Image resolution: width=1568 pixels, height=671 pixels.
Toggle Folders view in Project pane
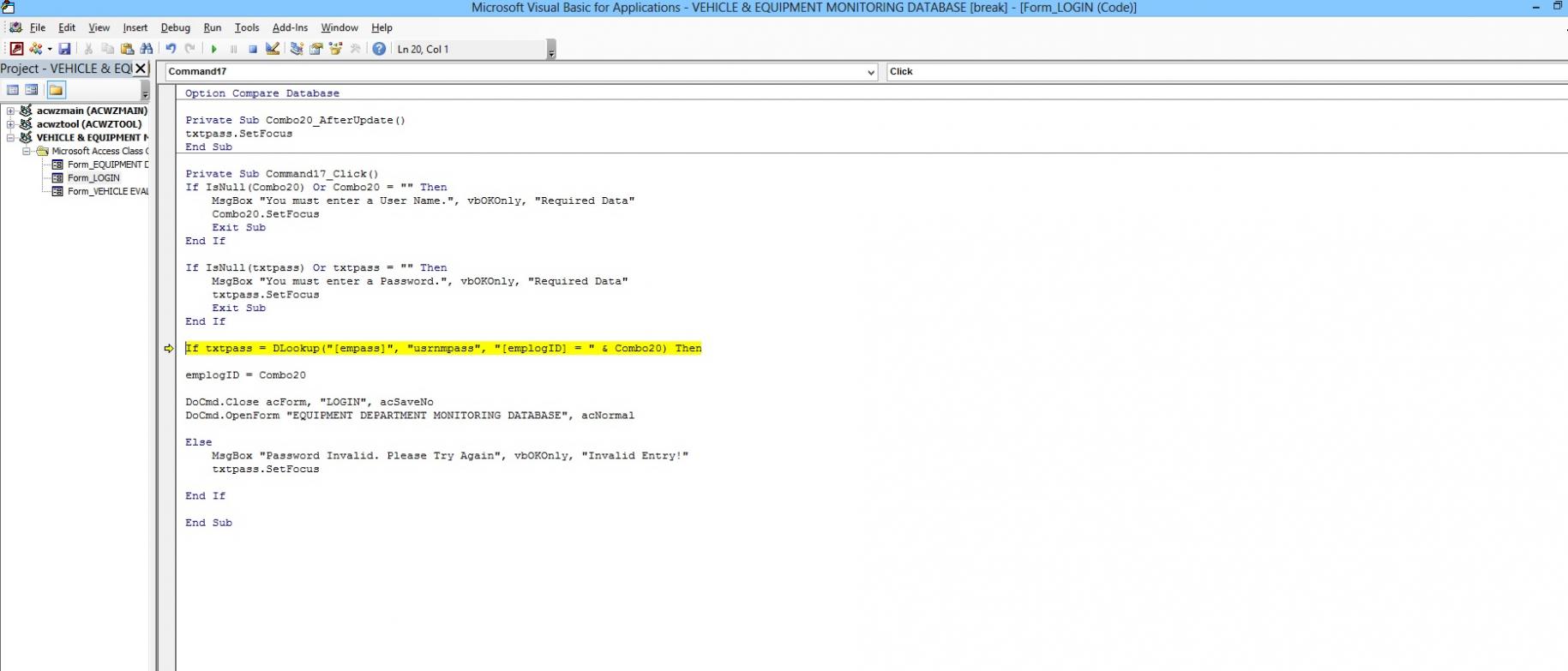tap(56, 90)
